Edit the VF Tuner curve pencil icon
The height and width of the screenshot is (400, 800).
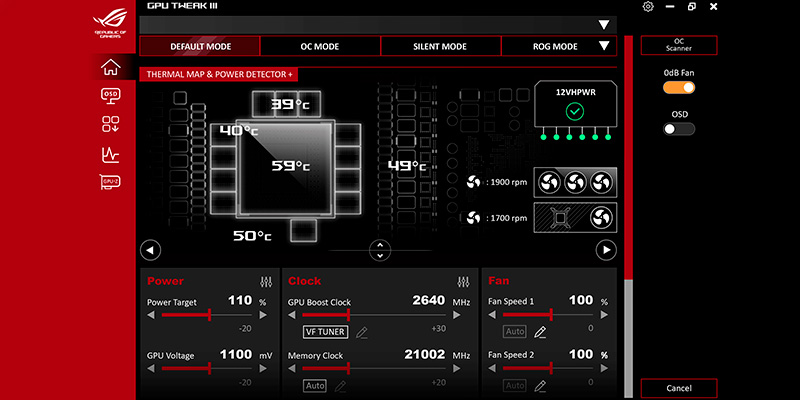click(x=362, y=333)
